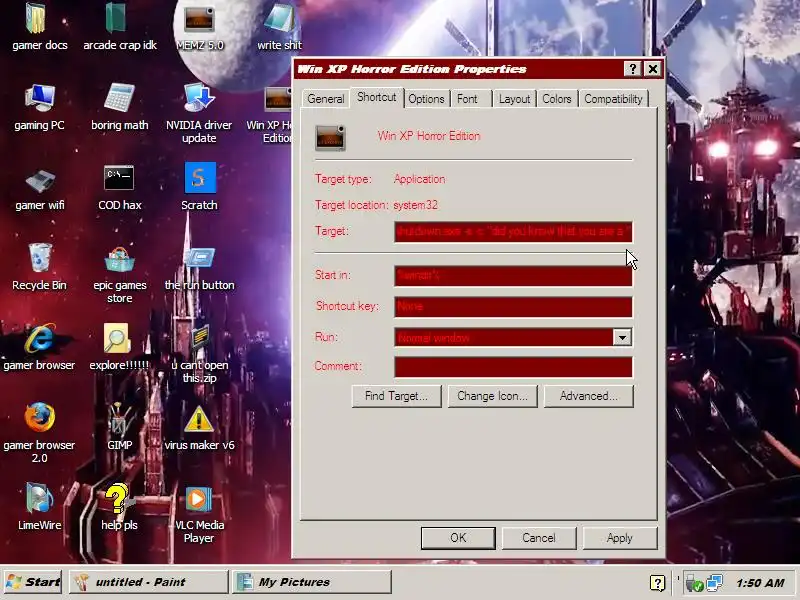The image size is (800, 600).
Task: Click the Find Target button
Action: pos(396,396)
